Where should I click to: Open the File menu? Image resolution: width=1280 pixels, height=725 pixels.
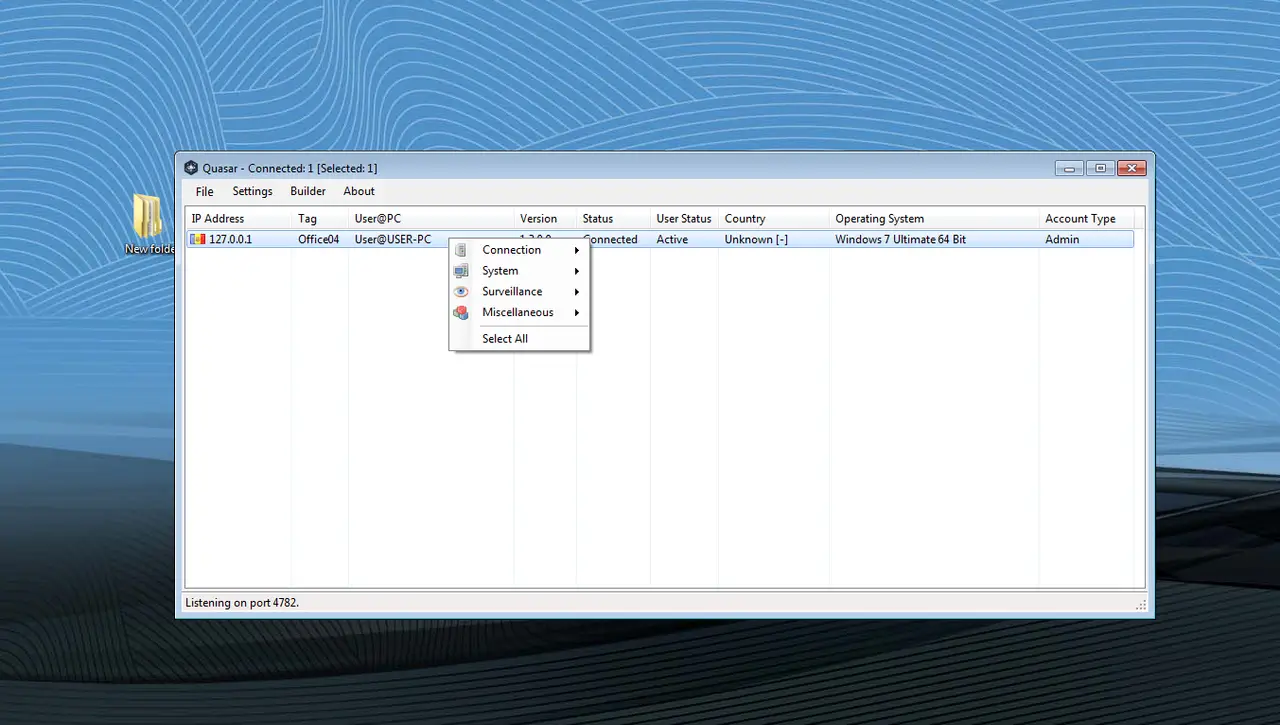click(204, 191)
